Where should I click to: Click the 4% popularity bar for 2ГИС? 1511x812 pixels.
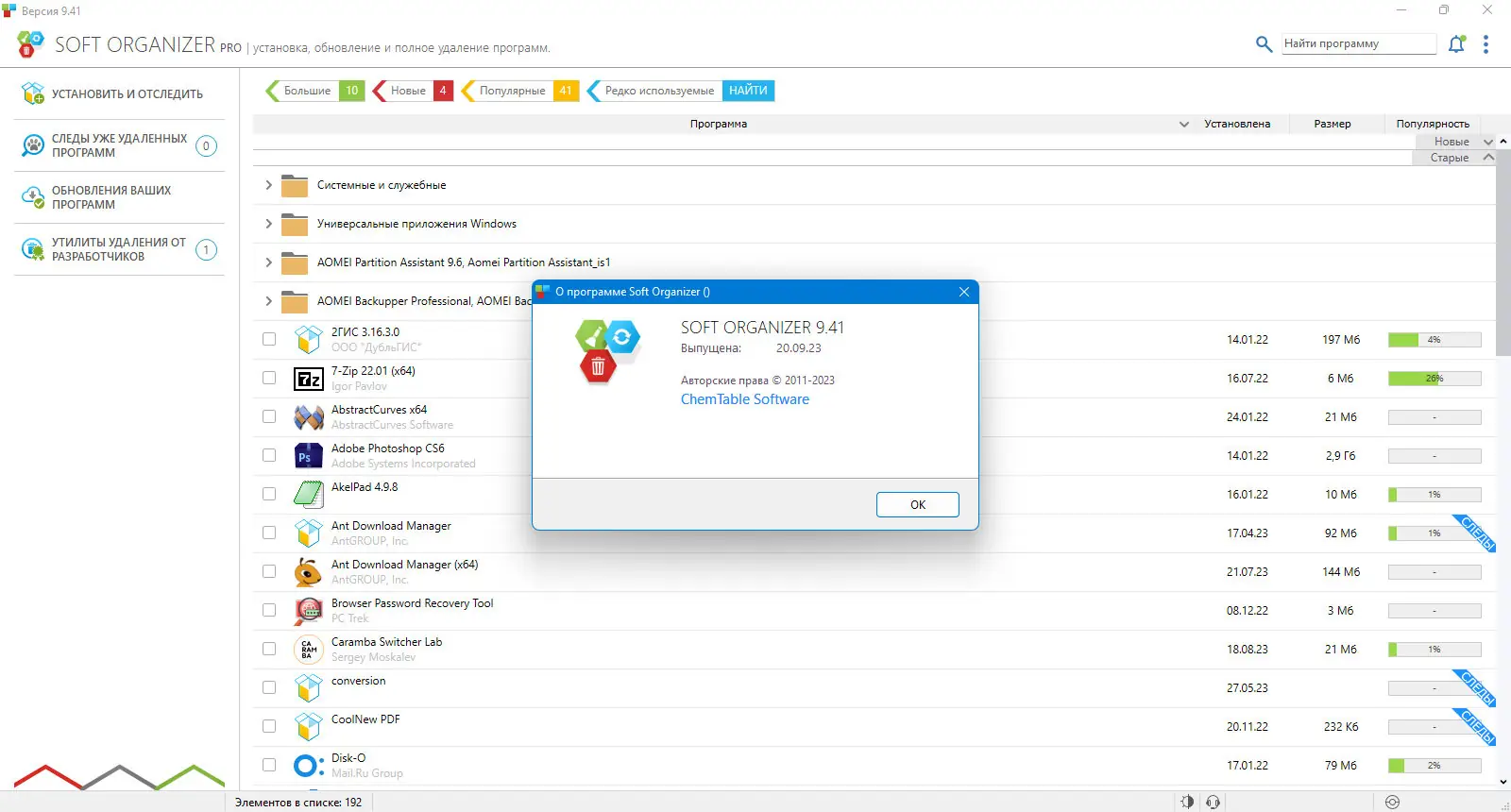pyautogui.click(x=1435, y=340)
